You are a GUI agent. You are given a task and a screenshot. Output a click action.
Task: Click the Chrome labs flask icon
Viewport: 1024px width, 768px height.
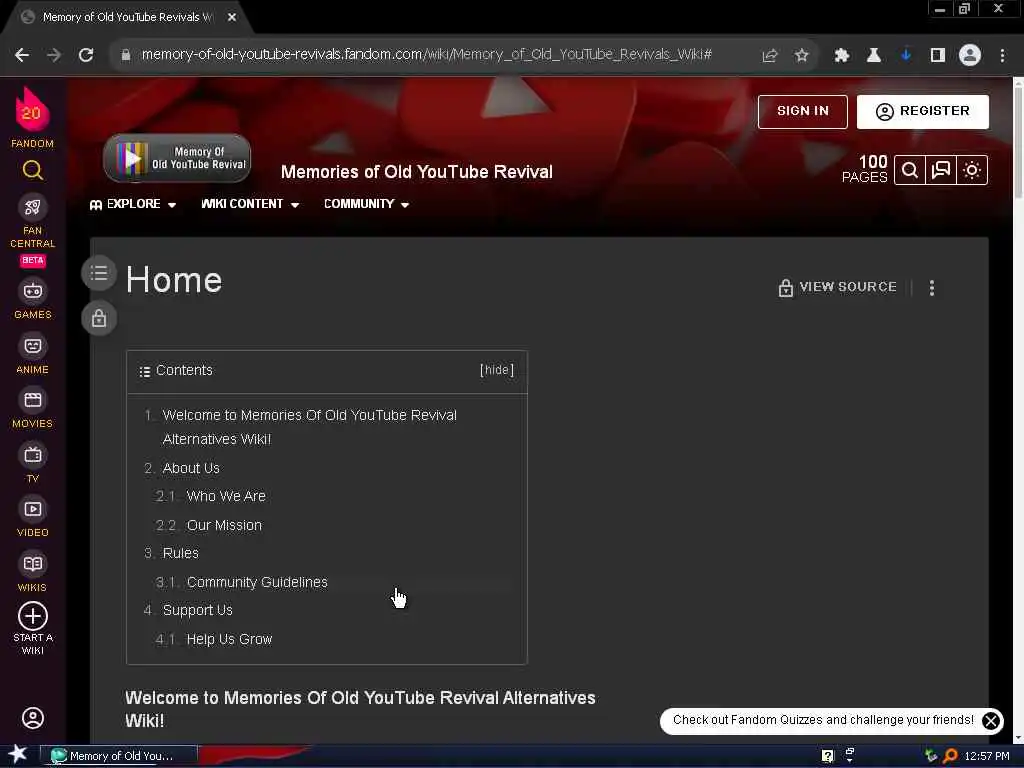tap(874, 55)
